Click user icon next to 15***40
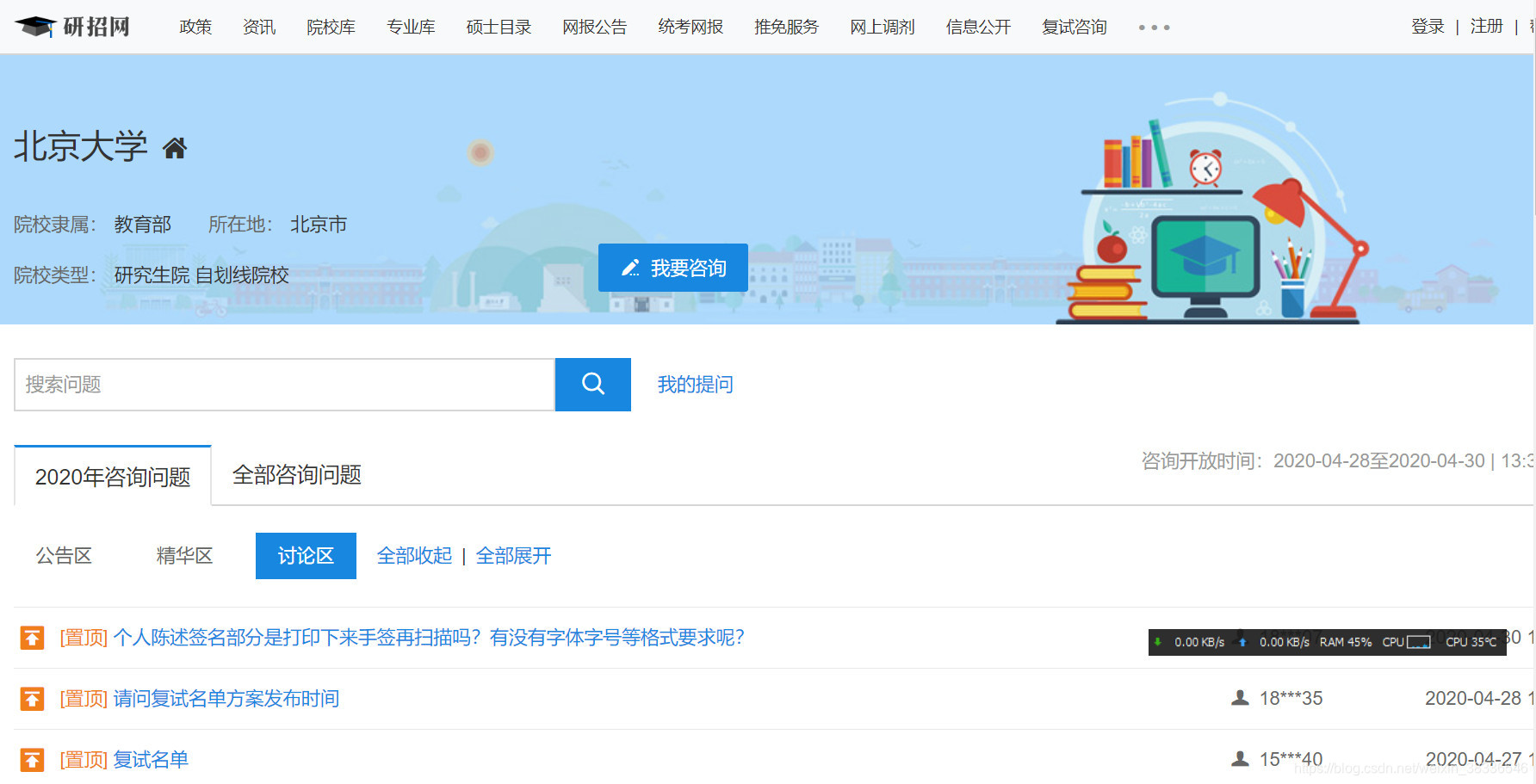This screenshot has width=1536, height=784. (1240, 759)
